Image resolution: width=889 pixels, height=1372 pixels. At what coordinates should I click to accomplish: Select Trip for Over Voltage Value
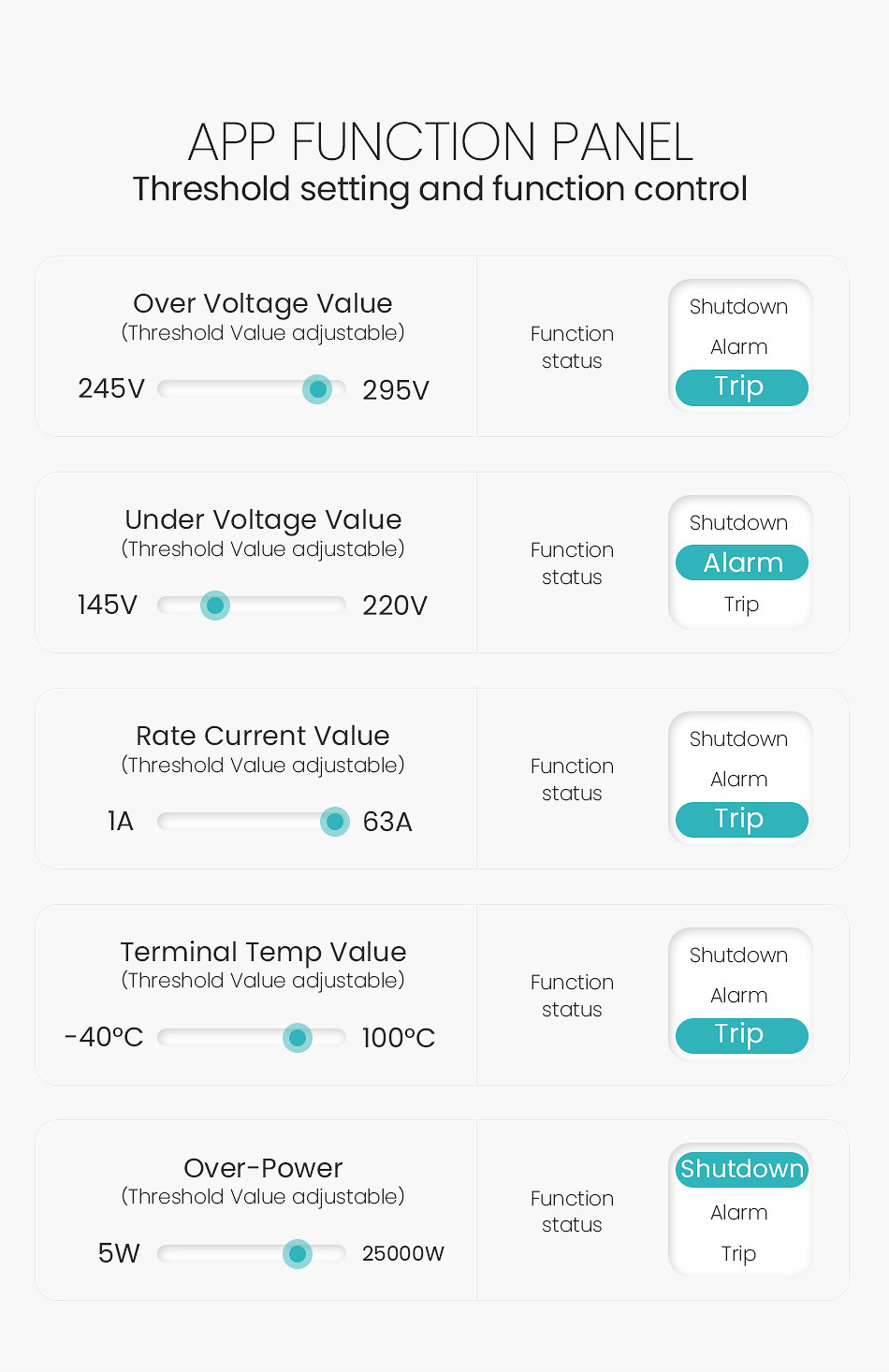(x=740, y=387)
